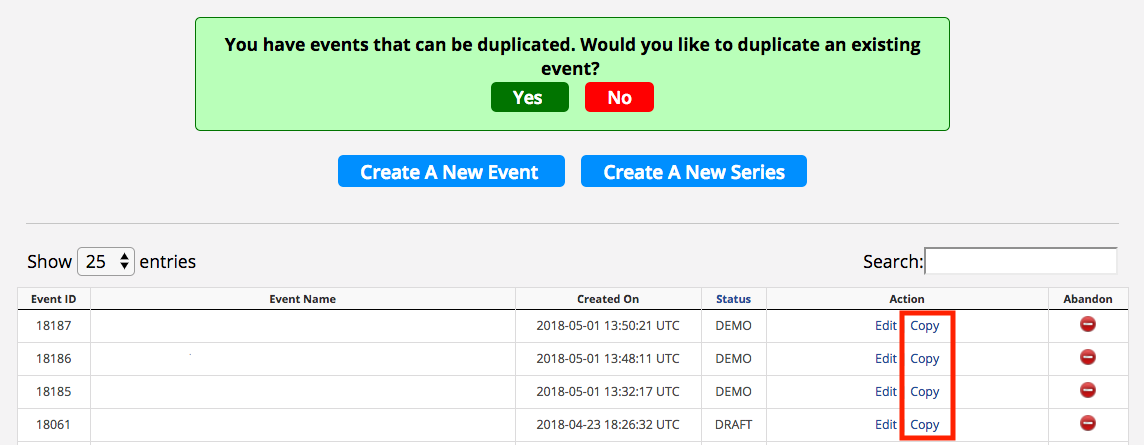Viewport: 1144px width, 445px height.
Task: Abandon event 18186 using red icon
Action: pos(1088,357)
